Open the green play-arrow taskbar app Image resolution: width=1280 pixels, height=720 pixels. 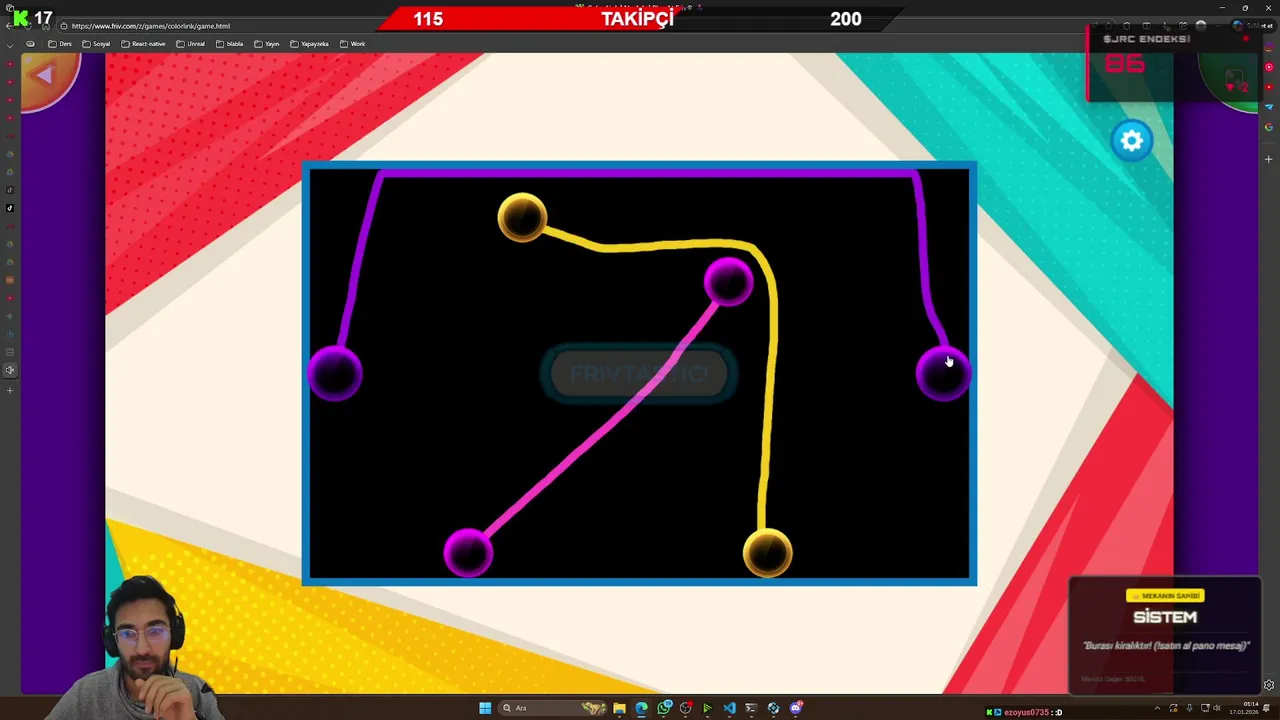(x=707, y=708)
